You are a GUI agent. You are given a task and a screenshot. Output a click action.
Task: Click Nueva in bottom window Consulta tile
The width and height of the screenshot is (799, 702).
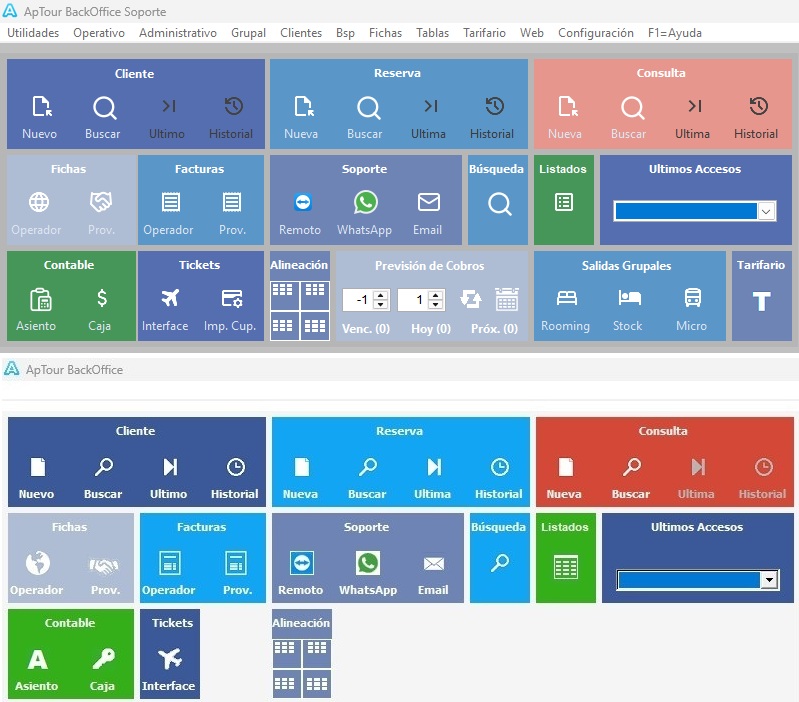[565, 478]
